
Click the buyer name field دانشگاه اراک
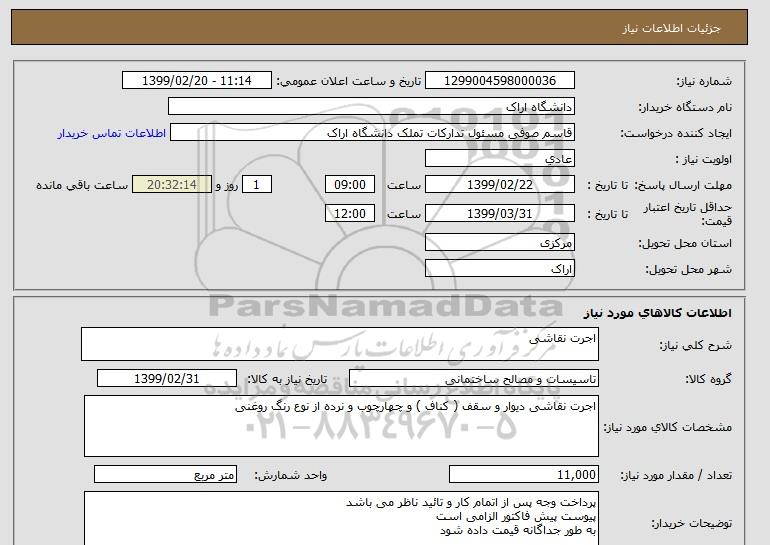point(371,107)
